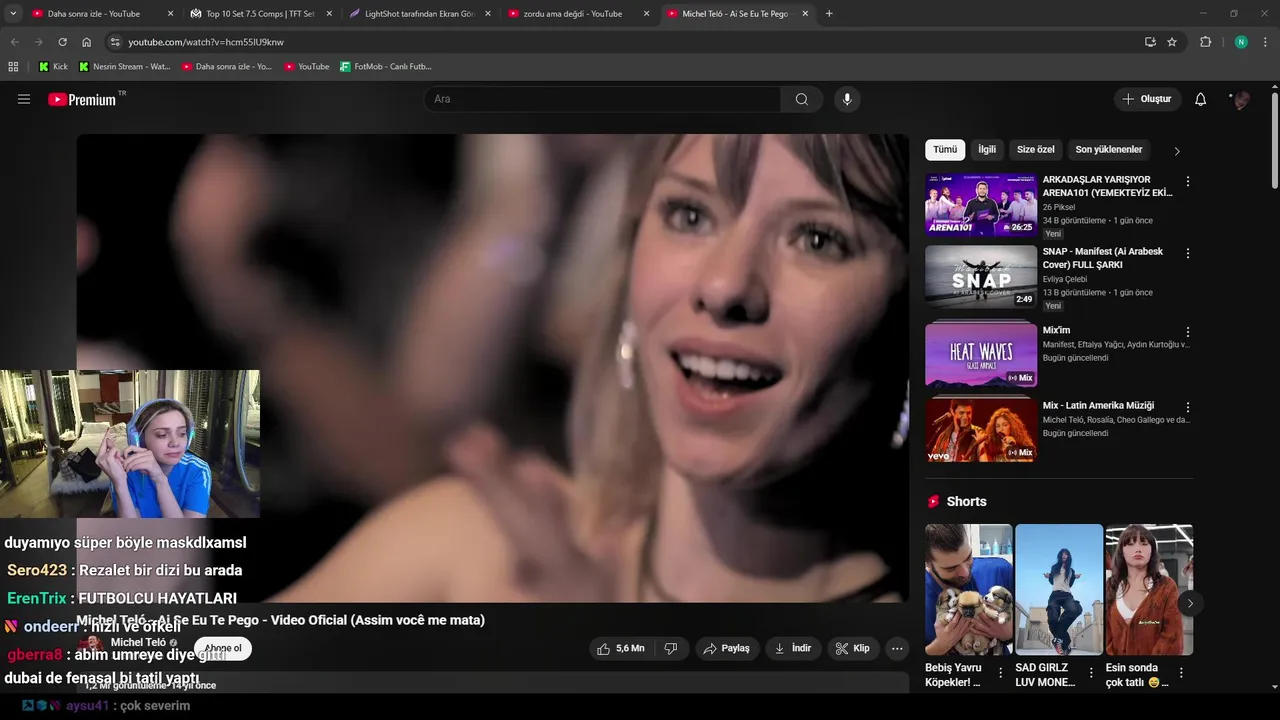Open options for Esin sonda short

(1181, 673)
